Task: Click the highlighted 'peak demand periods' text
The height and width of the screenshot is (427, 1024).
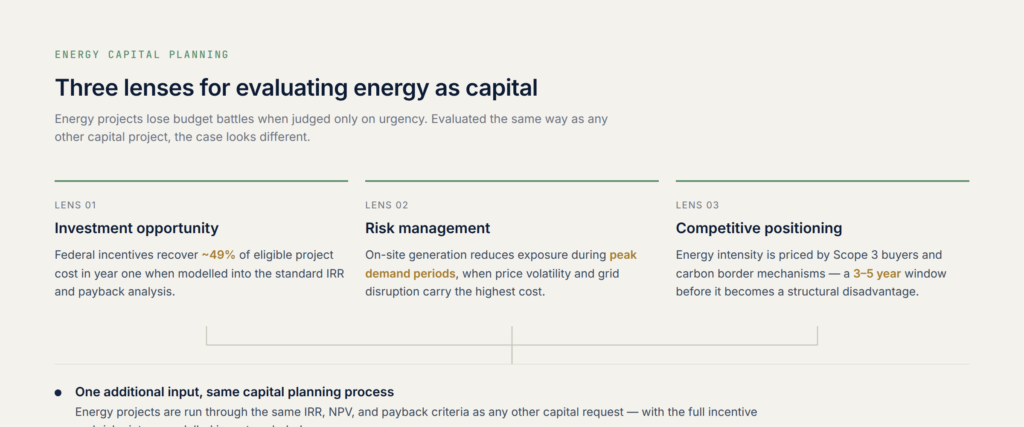Action: 501,264
